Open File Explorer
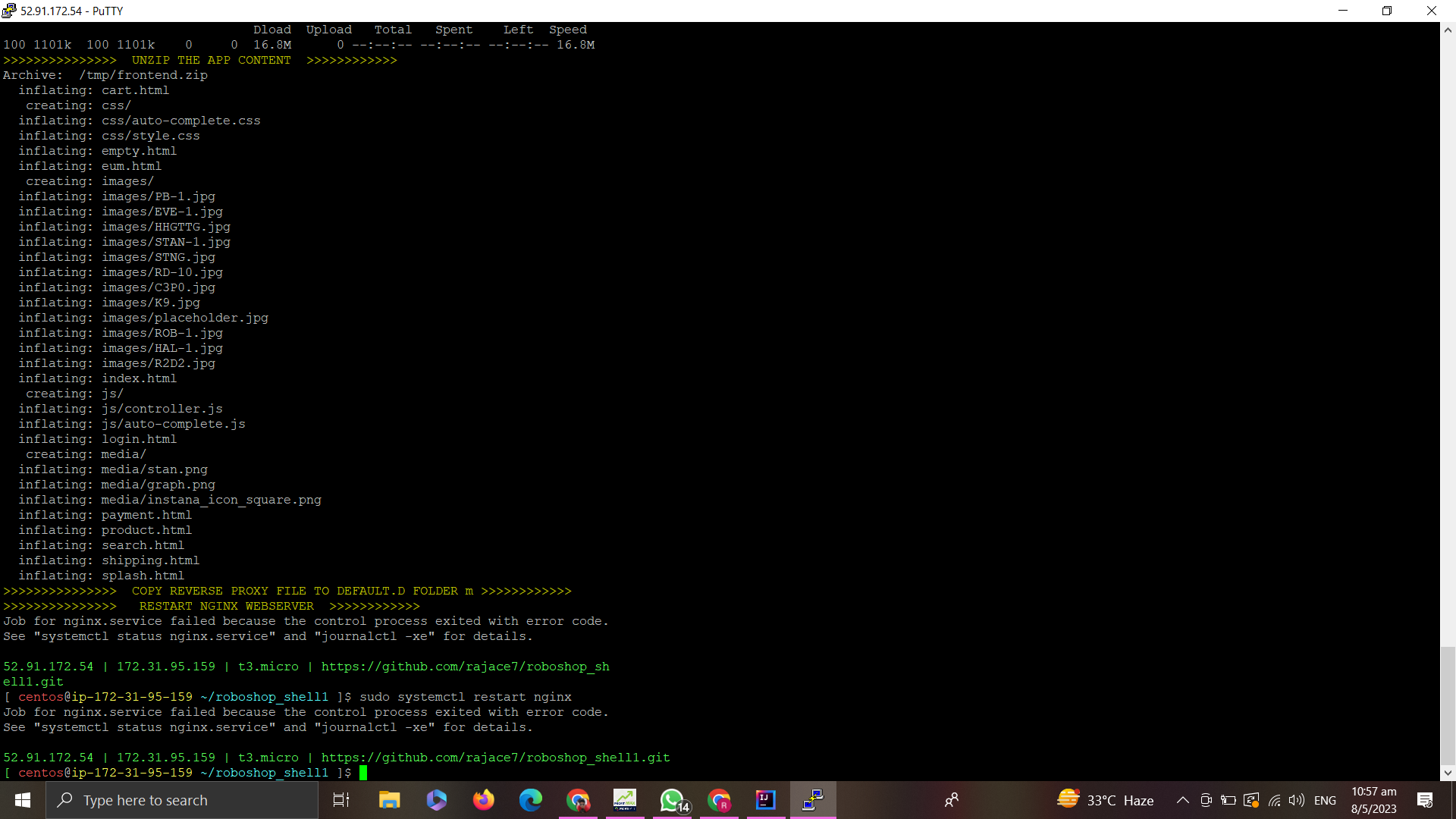The image size is (1456, 819). click(x=389, y=800)
